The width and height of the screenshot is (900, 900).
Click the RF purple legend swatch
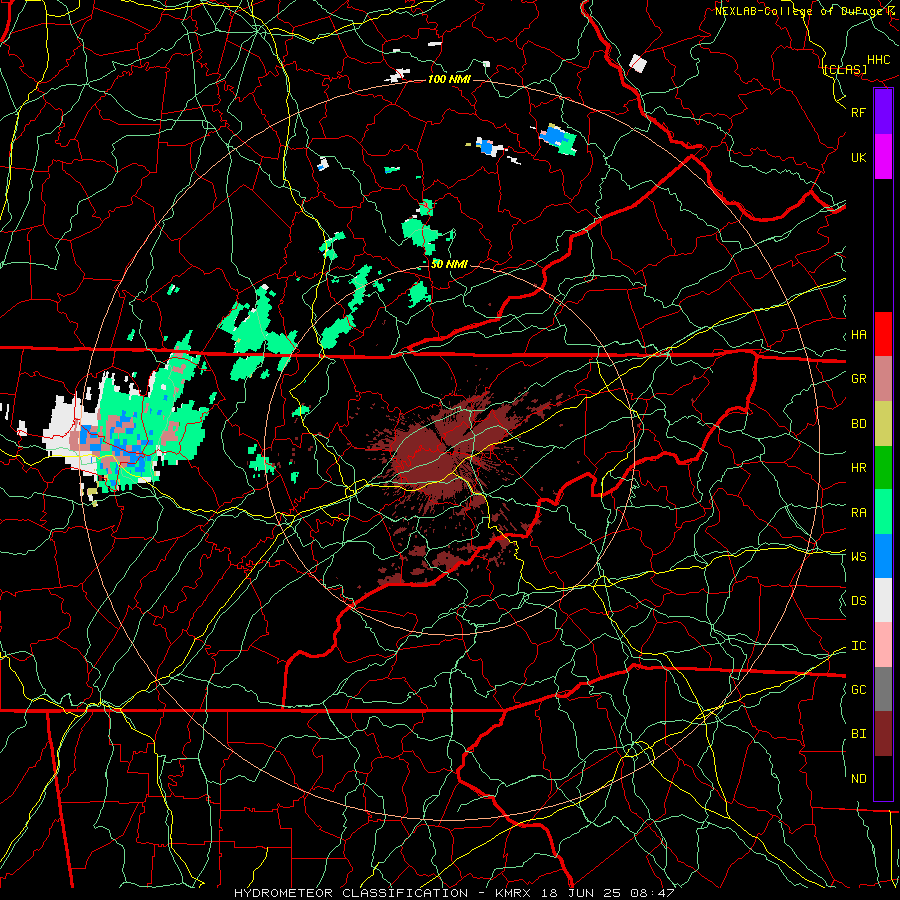pyautogui.click(x=883, y=112)
